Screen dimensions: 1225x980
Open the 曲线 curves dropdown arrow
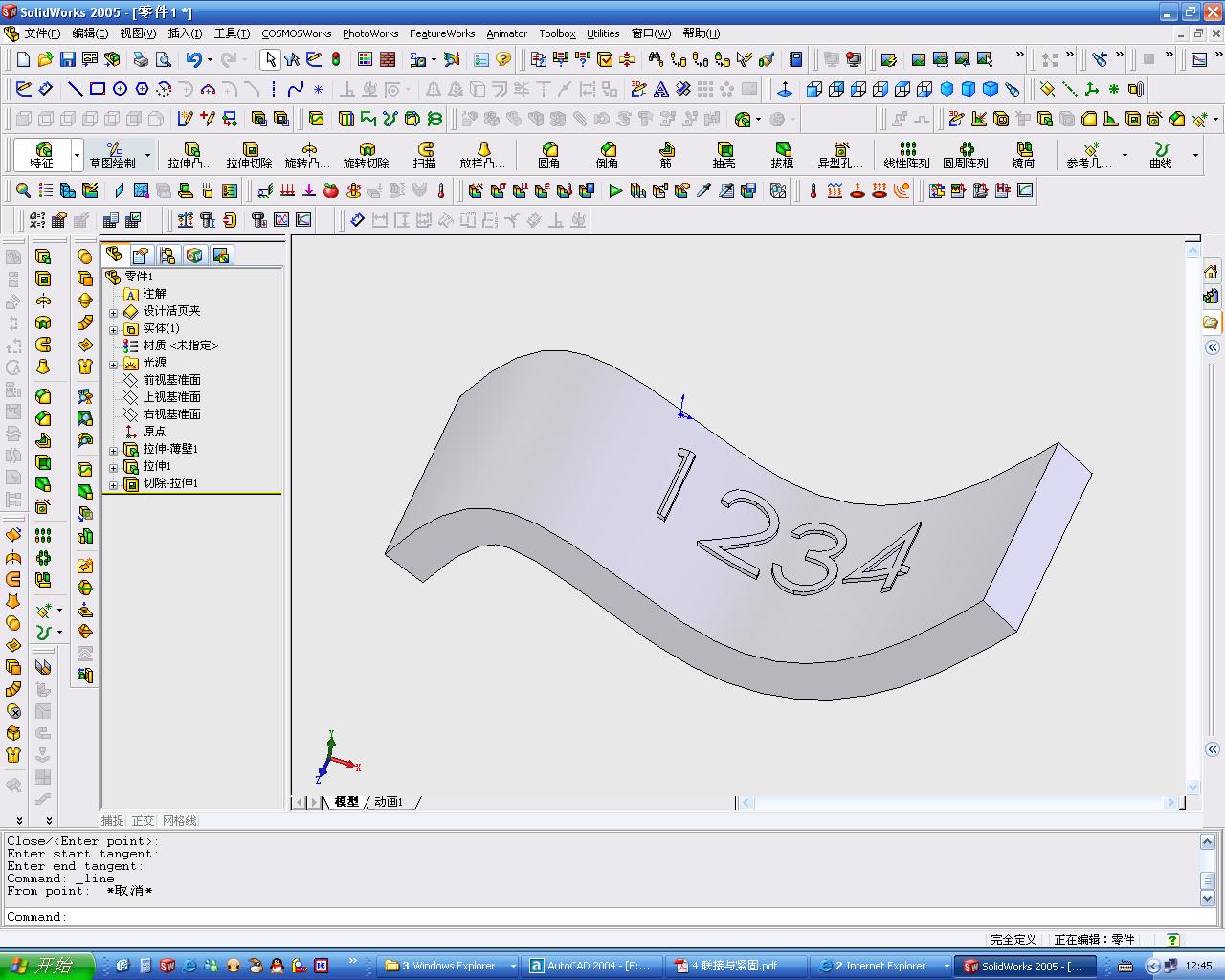[1195, 155]
